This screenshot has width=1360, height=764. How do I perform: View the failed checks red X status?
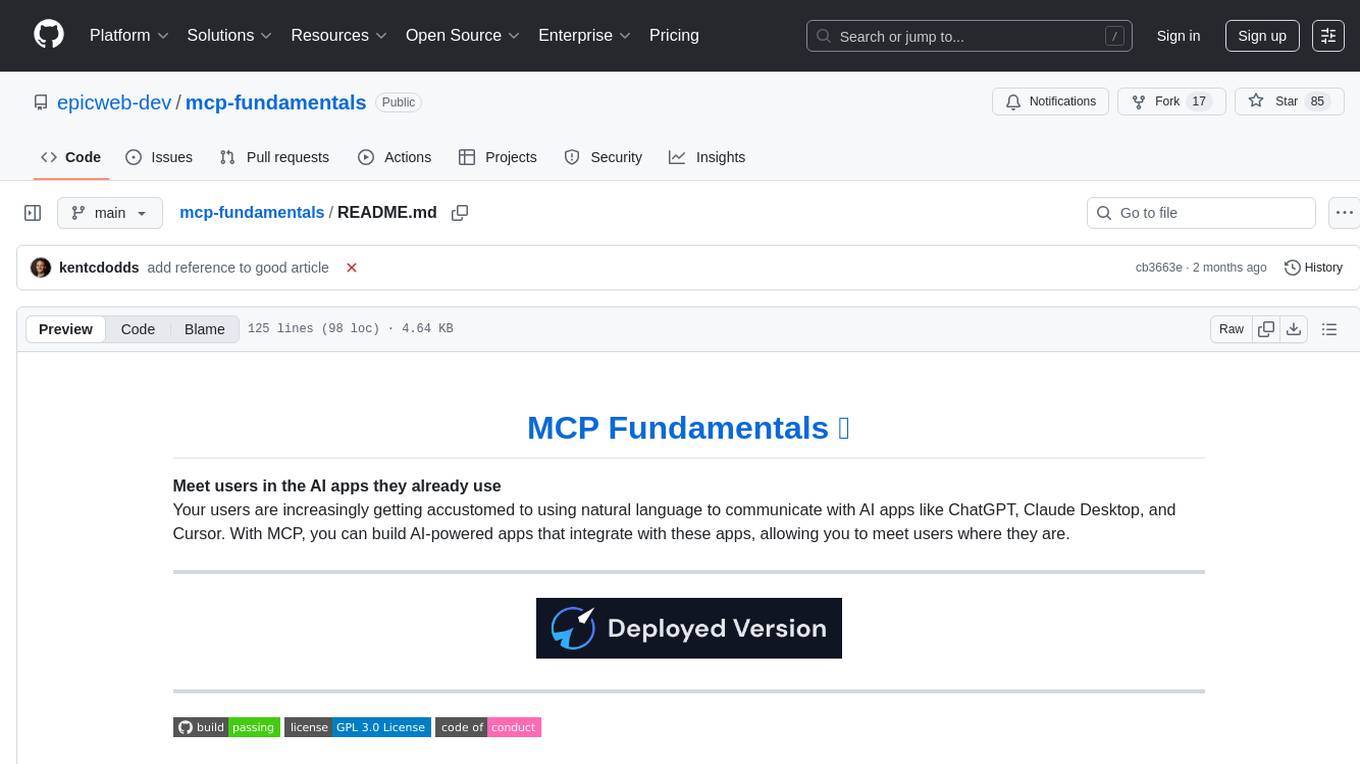tap(351, 268)
